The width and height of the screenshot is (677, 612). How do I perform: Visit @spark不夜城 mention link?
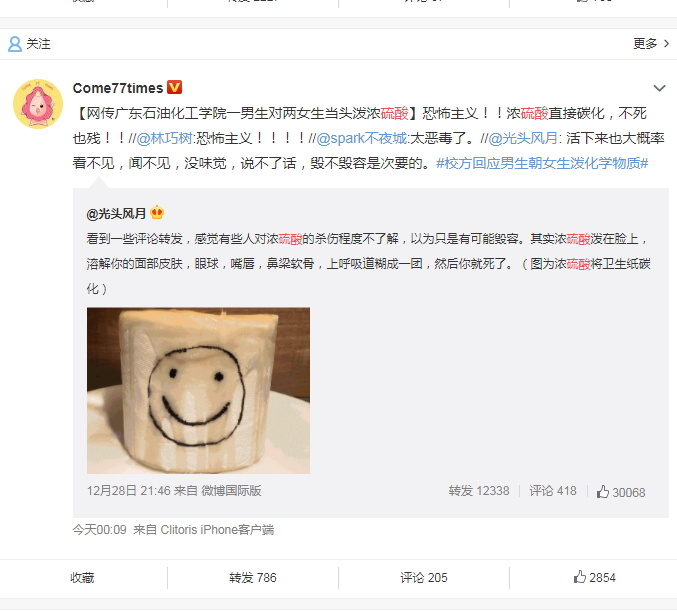pos(361,138)
